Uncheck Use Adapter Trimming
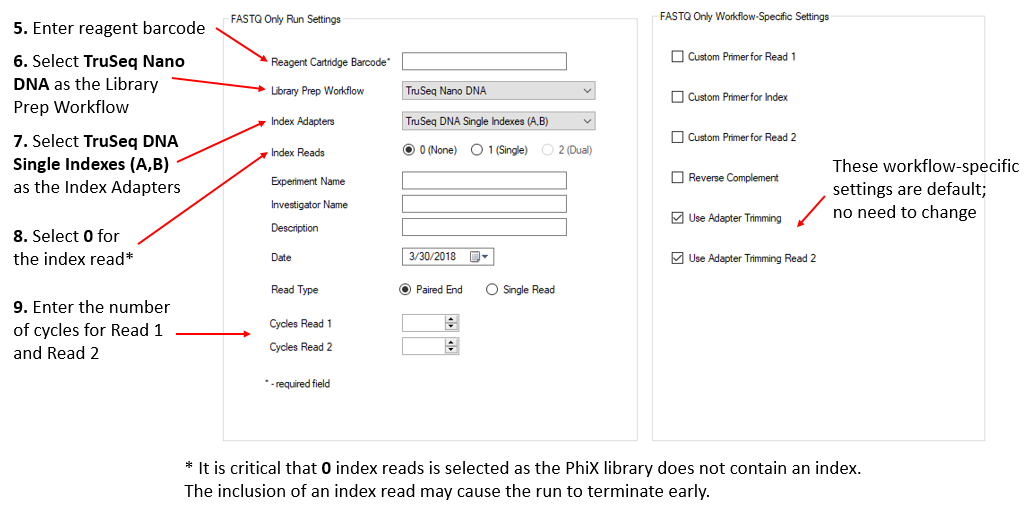1029x510 pixels. click(x=678, y=218)
